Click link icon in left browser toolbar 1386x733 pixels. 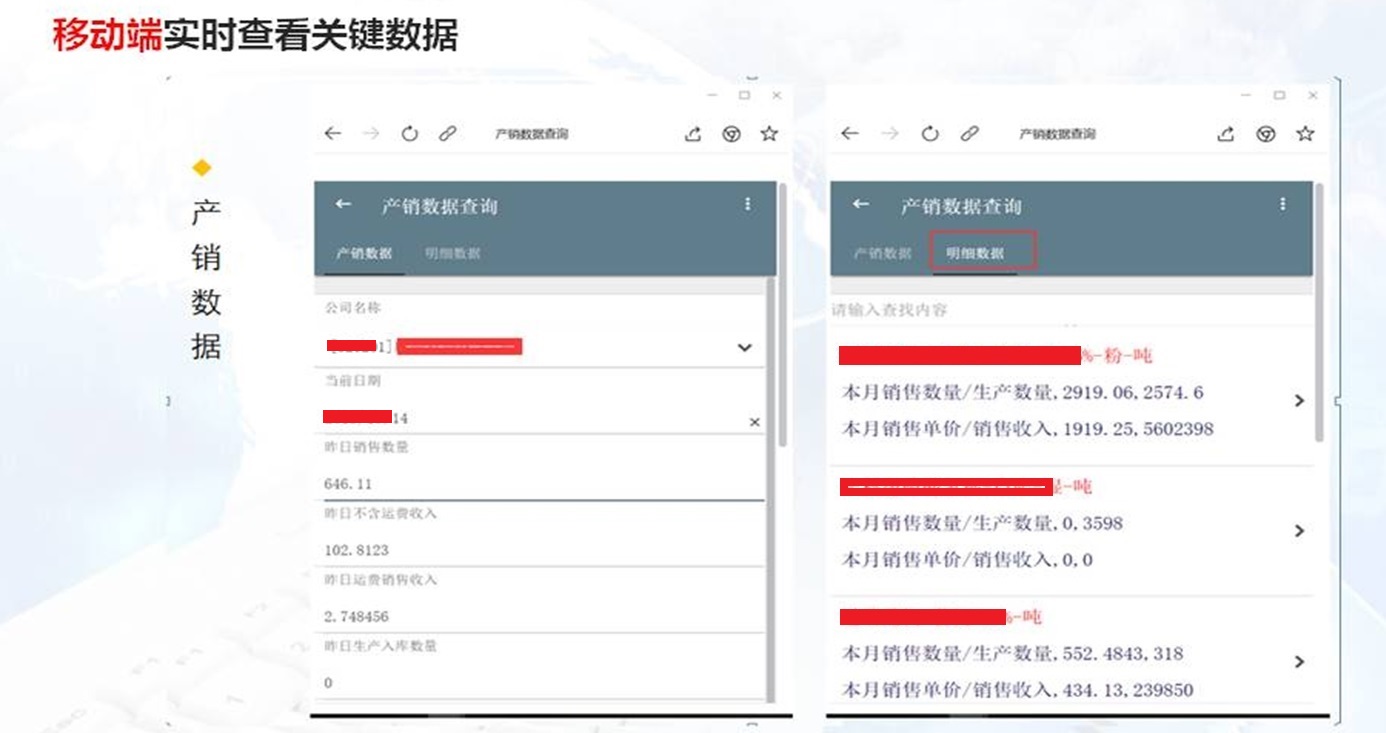tap(447, 134)
